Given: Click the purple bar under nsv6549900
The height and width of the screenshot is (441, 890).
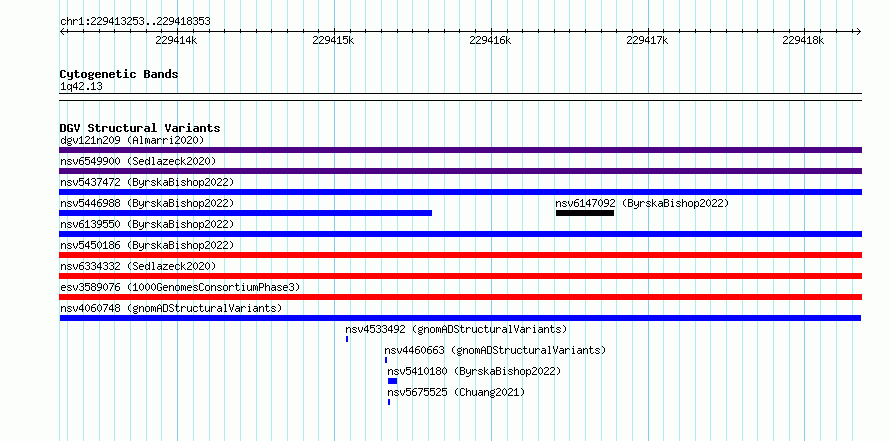Looking at the screenshot, I should tap(460, 171).
